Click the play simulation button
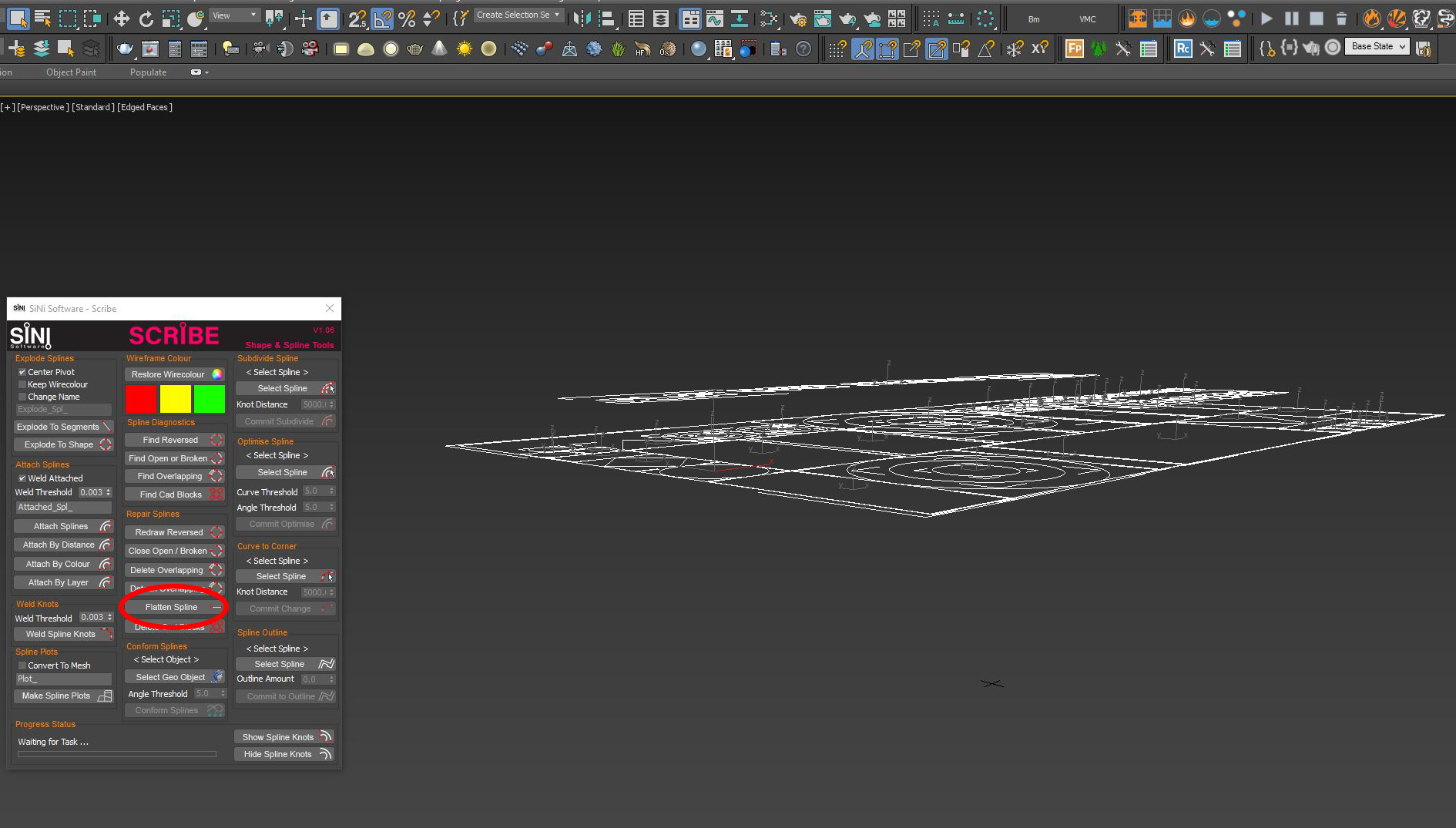 1266,18
